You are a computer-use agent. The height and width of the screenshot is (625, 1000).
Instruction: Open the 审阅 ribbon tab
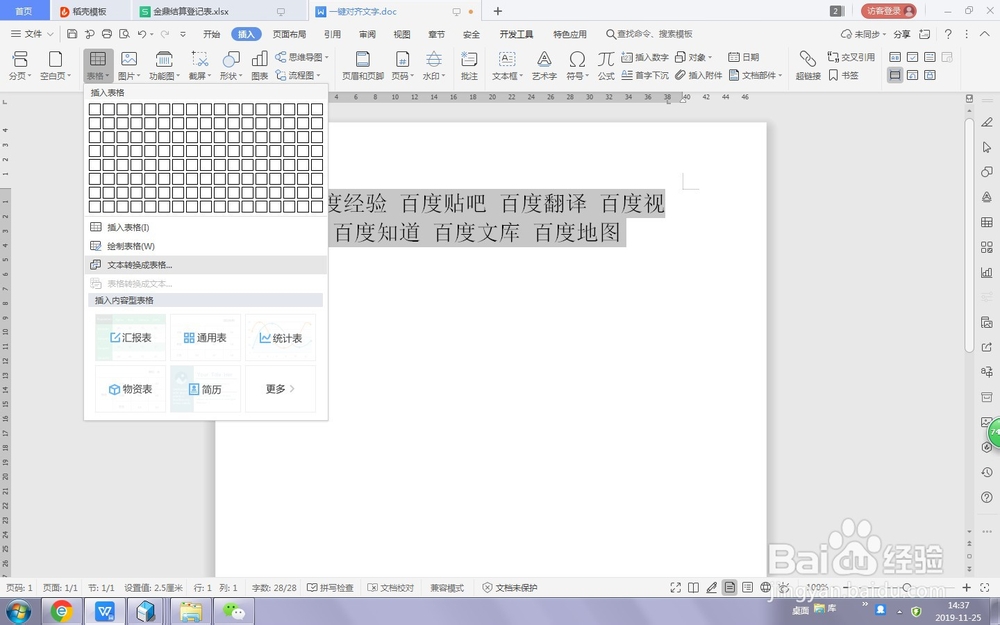click(367, 34)
